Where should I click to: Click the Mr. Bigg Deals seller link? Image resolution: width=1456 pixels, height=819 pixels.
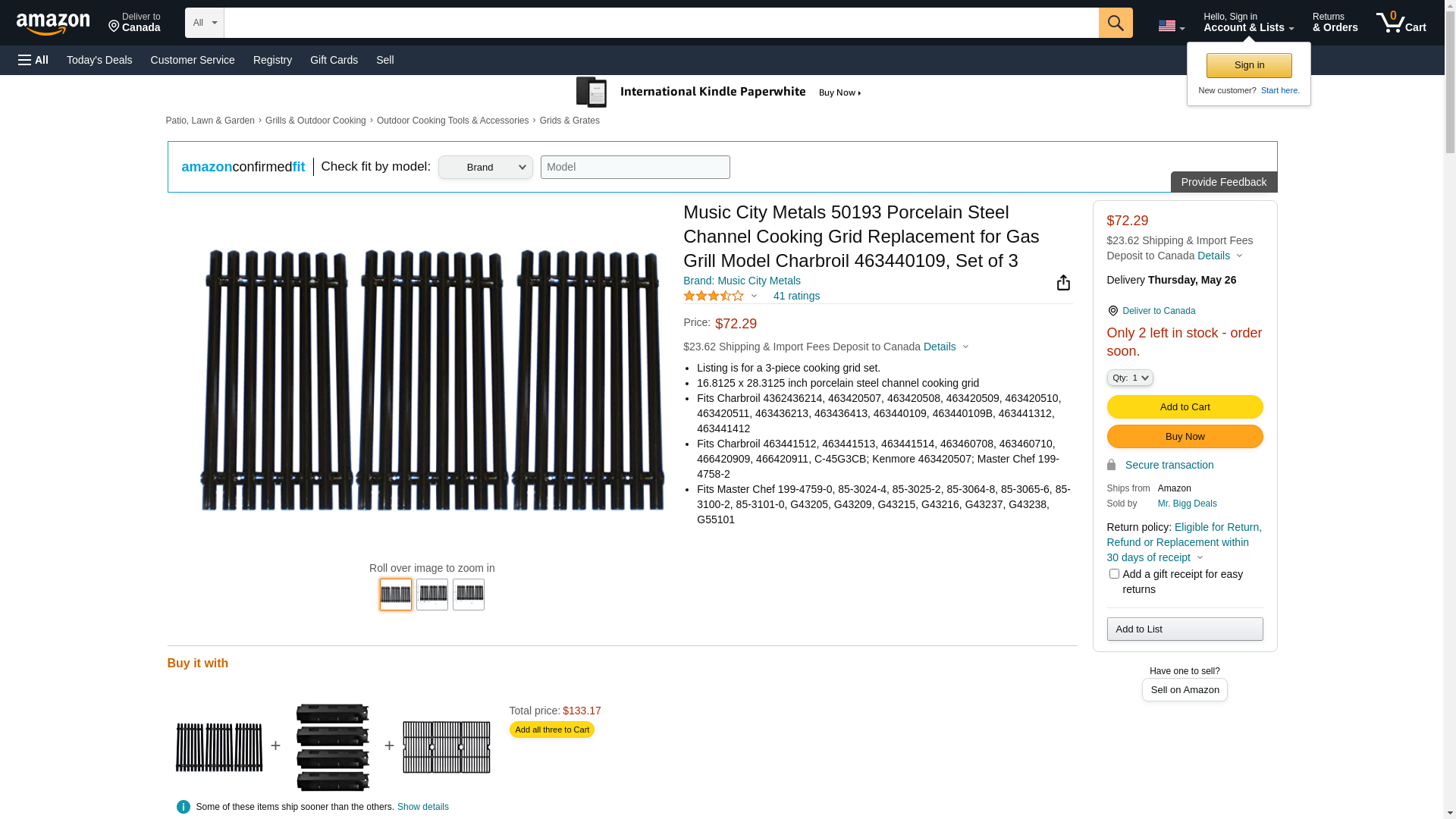pos(1187,504)
